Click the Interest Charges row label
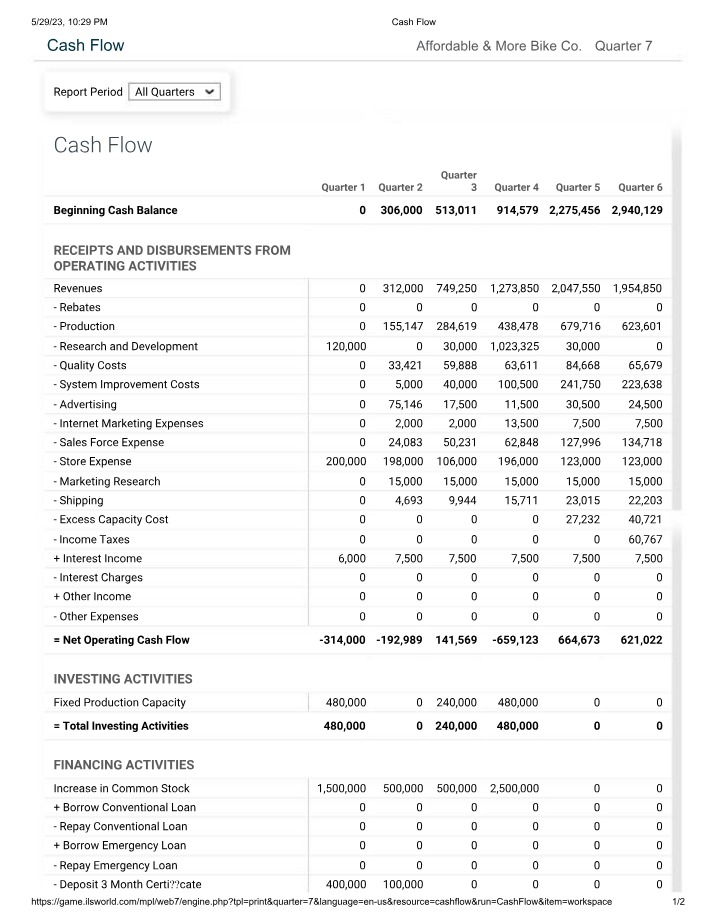The image size is (714, 918). click(98, 577)
